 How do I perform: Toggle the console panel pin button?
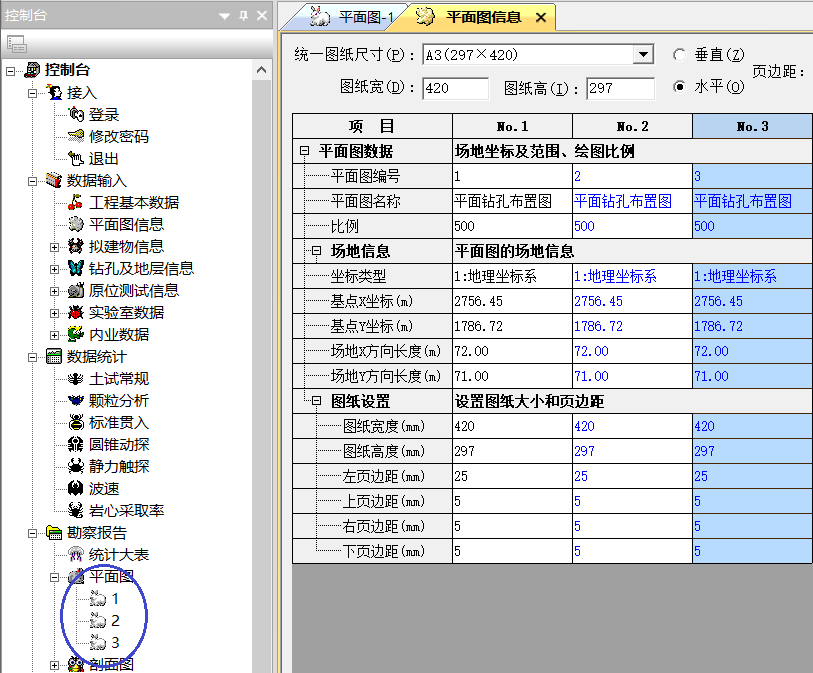pyautogui.click(x=243, y=16)
